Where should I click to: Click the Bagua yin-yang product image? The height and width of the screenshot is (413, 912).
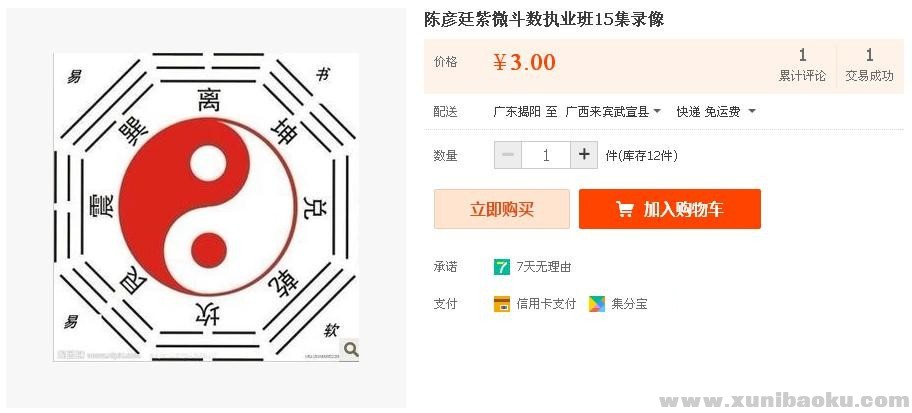[x=207, y=207]
